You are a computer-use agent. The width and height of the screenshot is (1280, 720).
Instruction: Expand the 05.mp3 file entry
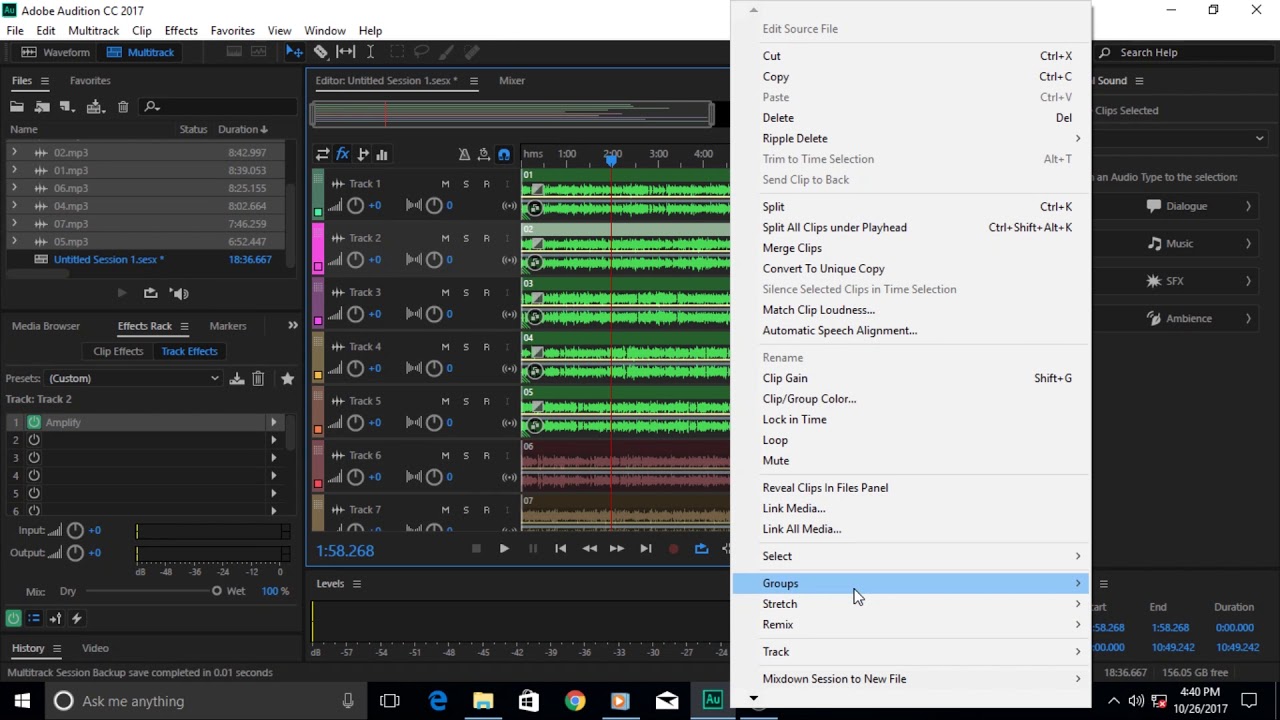[14, 241]
